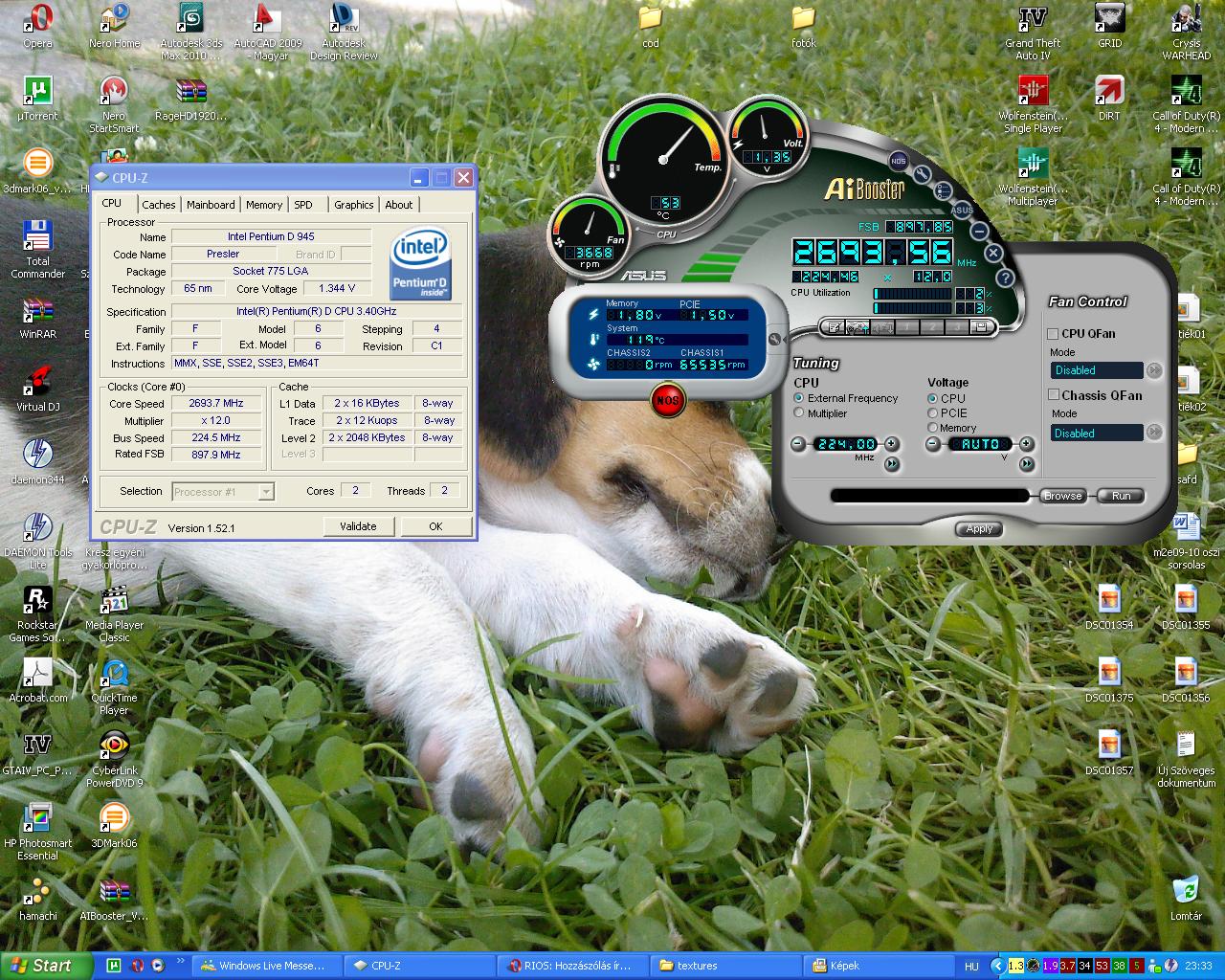Click the Run button in AI Booster
Screen dimensions: 1225x980
tap(1121, 496)
